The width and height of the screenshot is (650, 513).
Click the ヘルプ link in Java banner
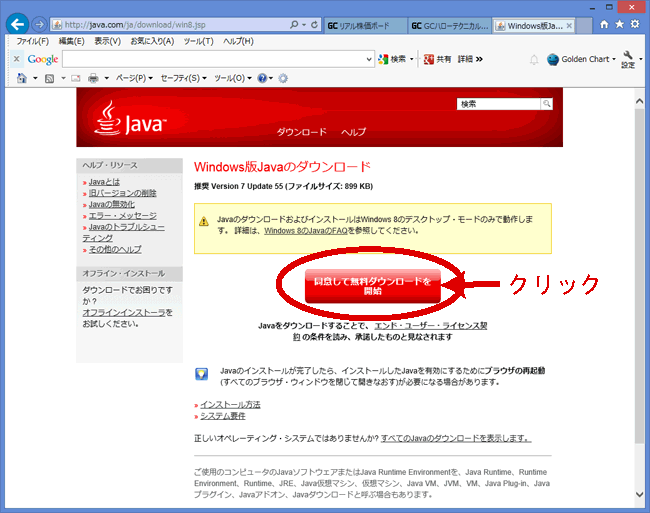point(353,132)
